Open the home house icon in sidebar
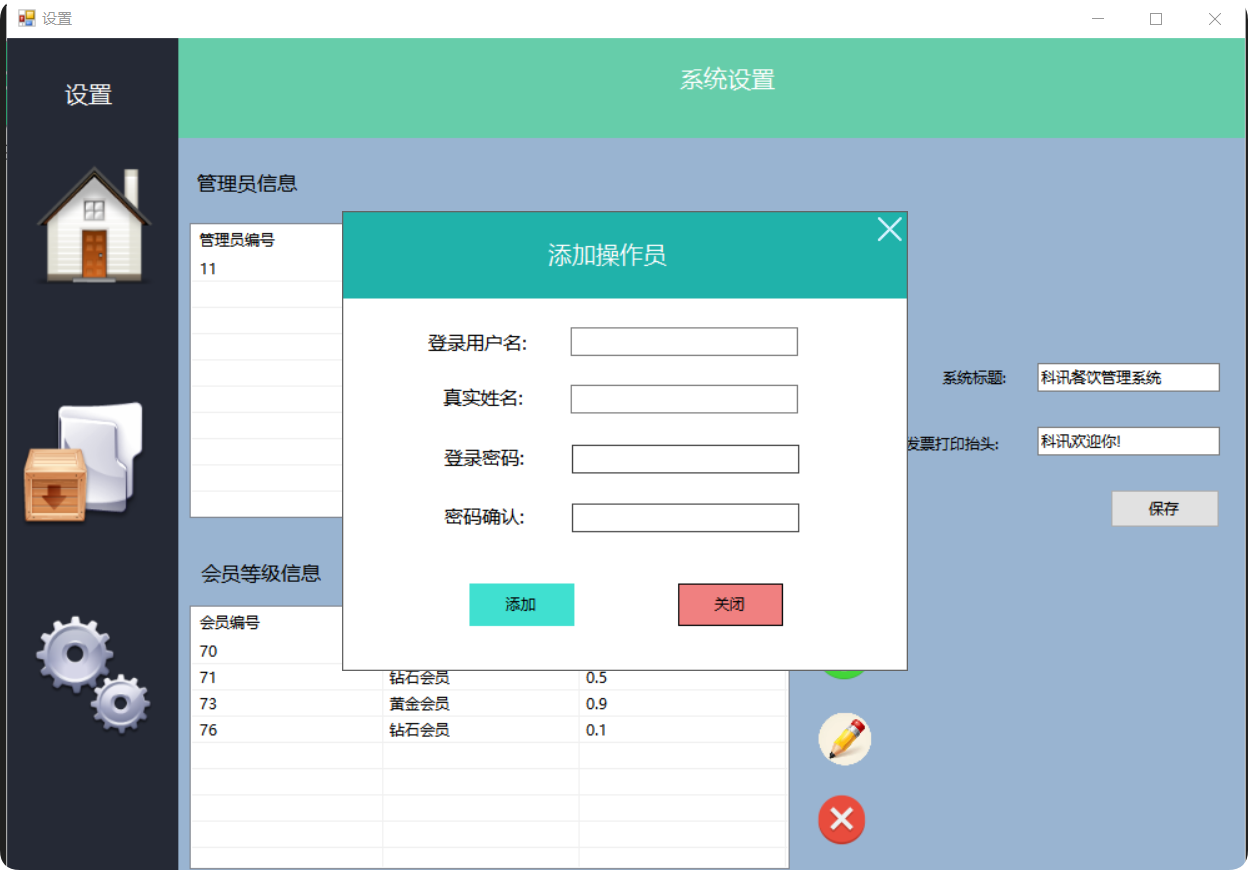Viewport: 1248px width, 870px height. [94, 224]
